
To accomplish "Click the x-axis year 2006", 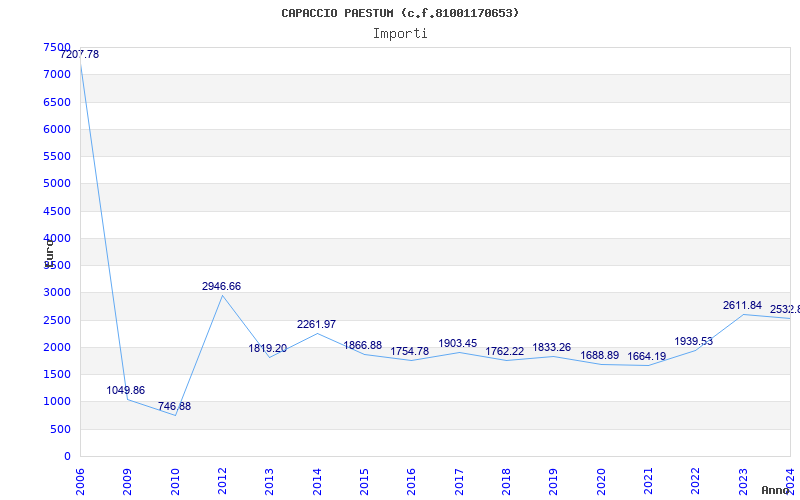I will [x=80, y=482].
